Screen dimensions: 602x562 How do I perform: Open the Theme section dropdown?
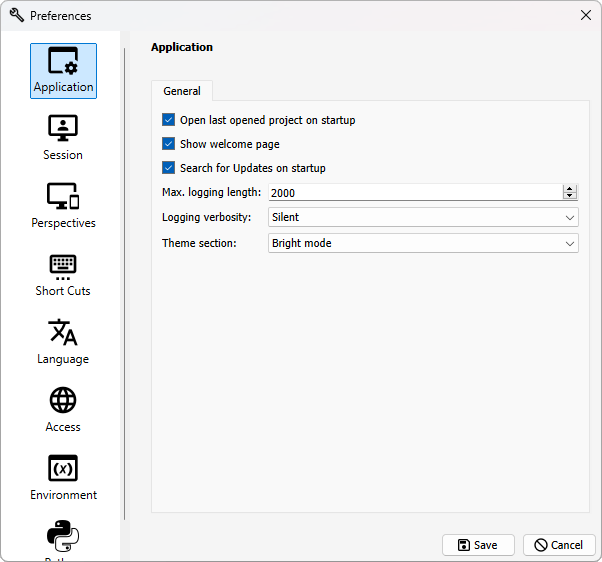click(423, 243)
